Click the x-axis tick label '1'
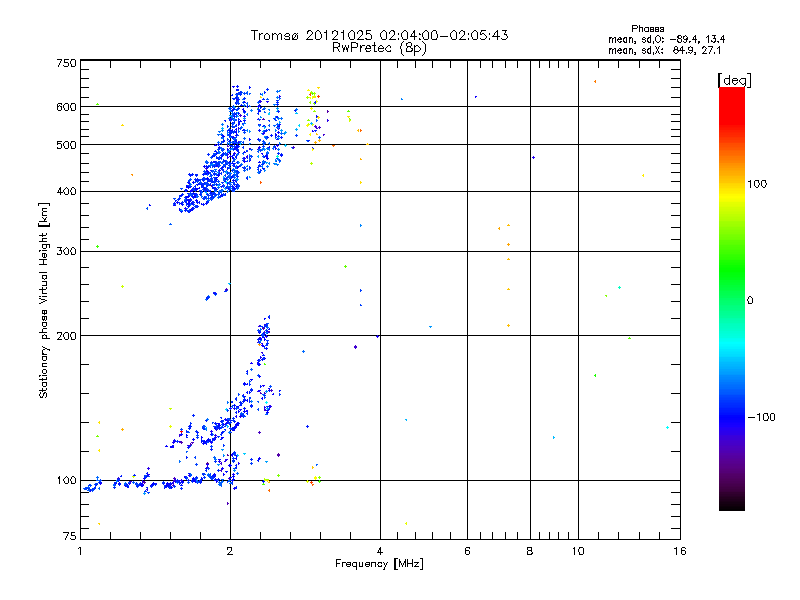Screen dimensions: 800x600 pos(80,551)
